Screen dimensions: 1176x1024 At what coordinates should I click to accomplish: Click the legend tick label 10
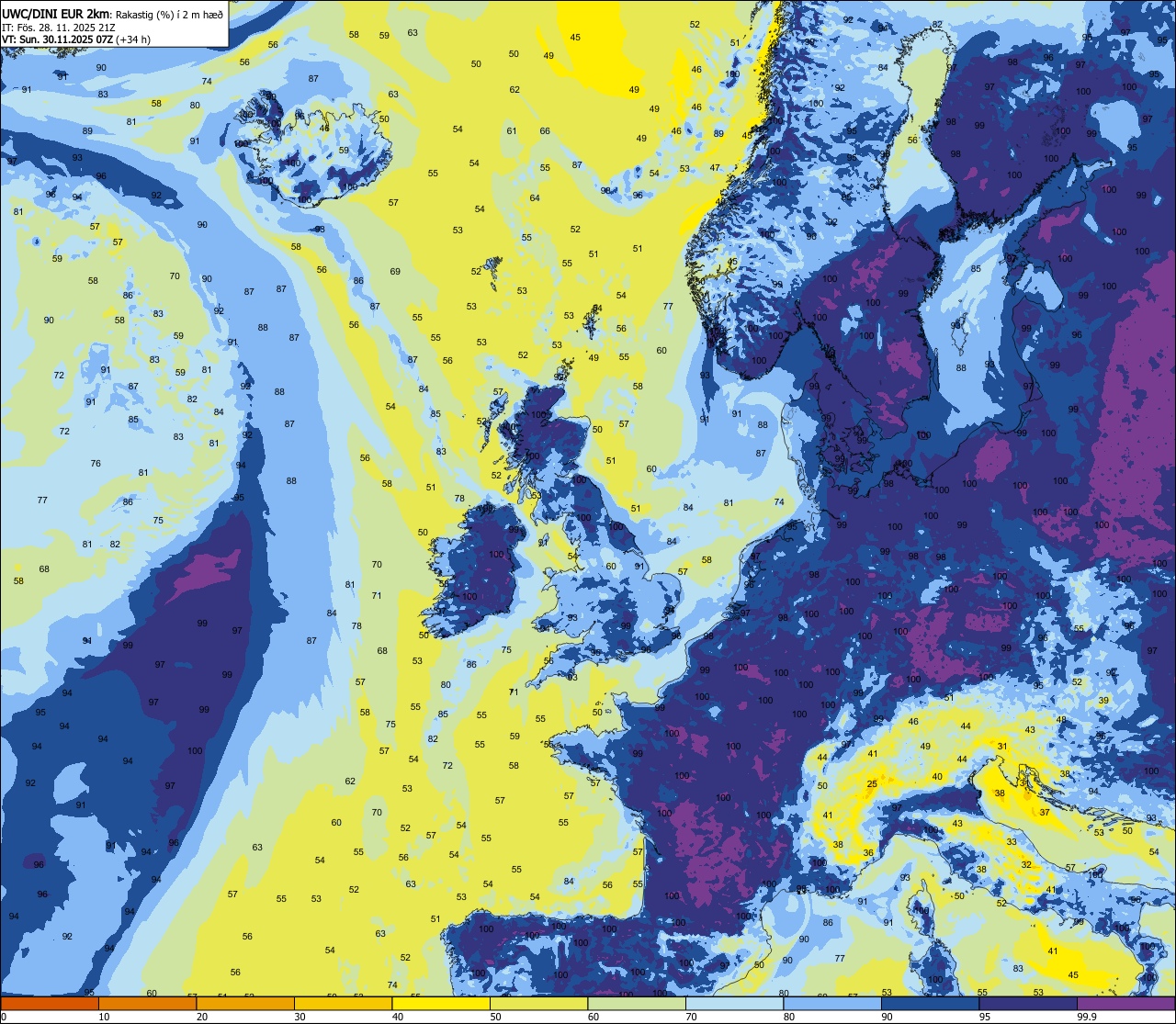(x=104, y=1017)
